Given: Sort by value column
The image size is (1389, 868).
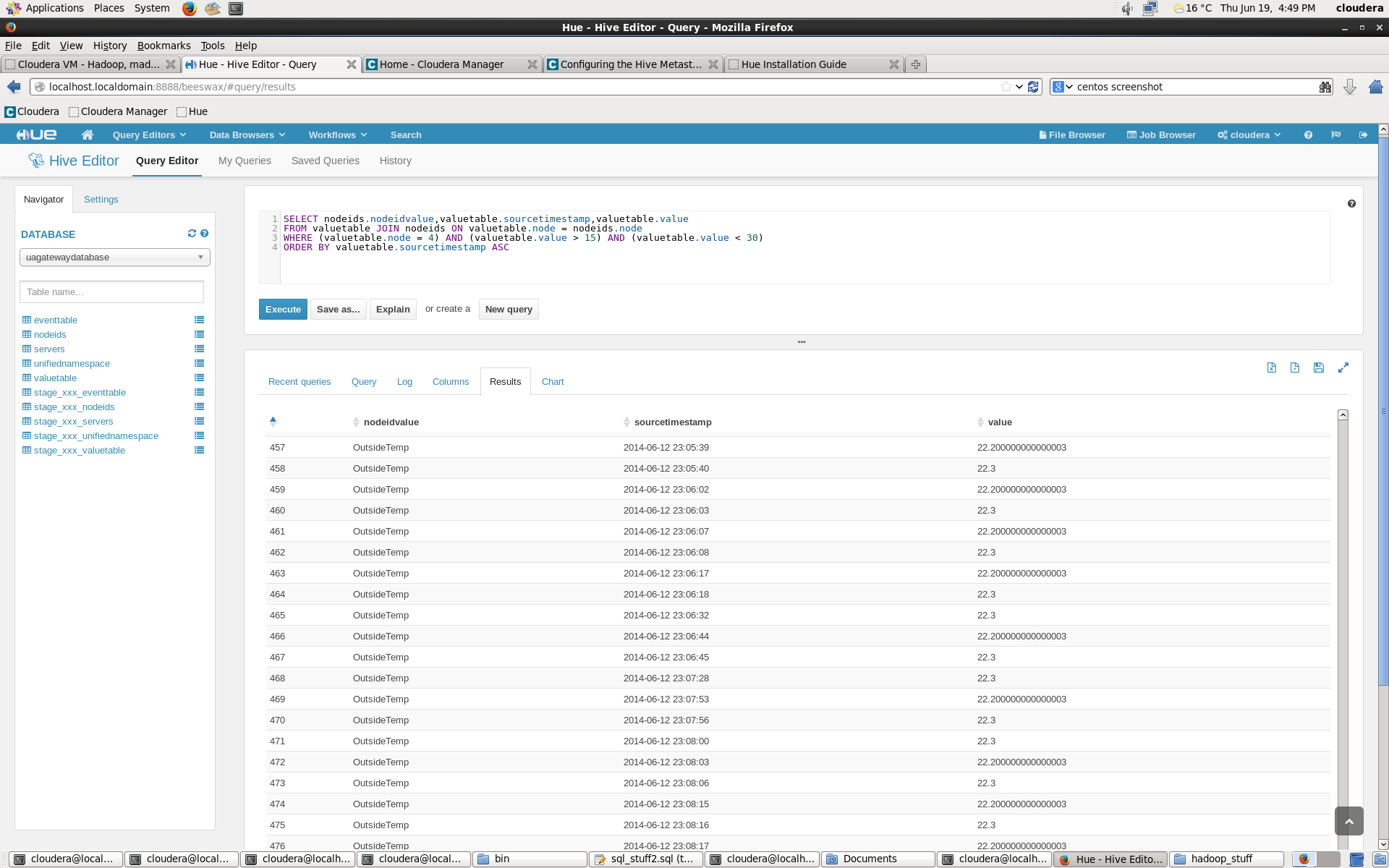Looking at the screenshot, I should coord(1000,422).
